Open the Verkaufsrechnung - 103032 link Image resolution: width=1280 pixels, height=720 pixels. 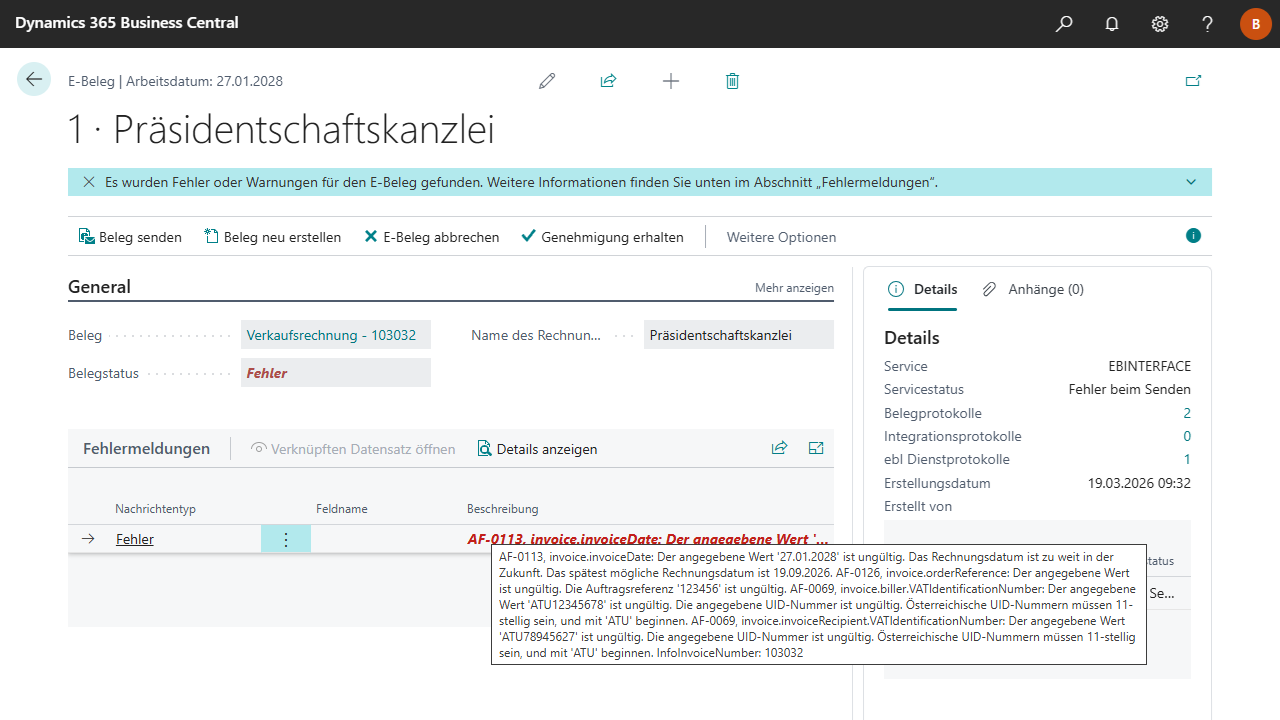click(331, 335)
